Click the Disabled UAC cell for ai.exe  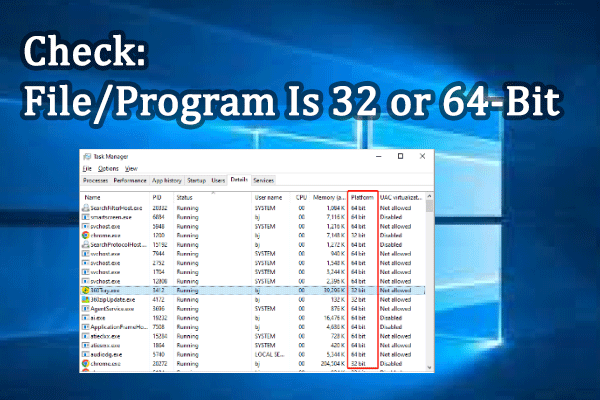[391, 318]
